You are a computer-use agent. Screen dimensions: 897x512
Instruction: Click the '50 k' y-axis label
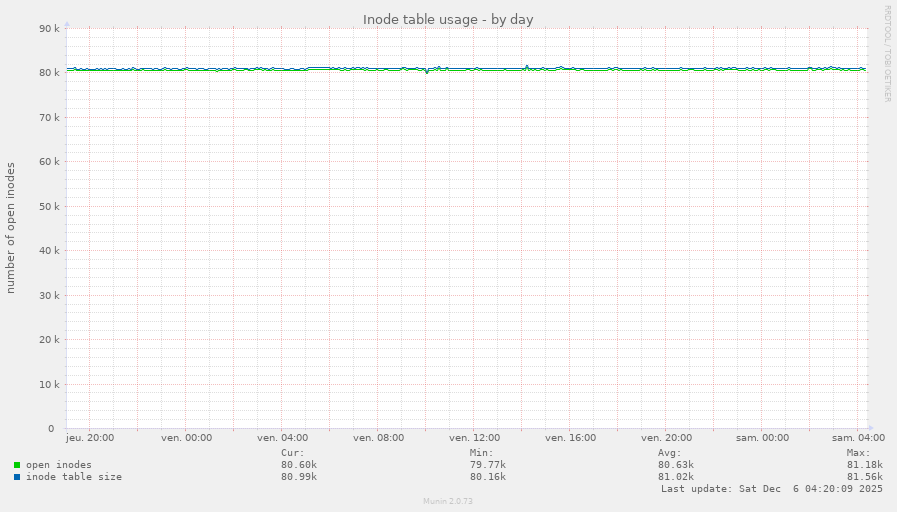tap(49, 207)
